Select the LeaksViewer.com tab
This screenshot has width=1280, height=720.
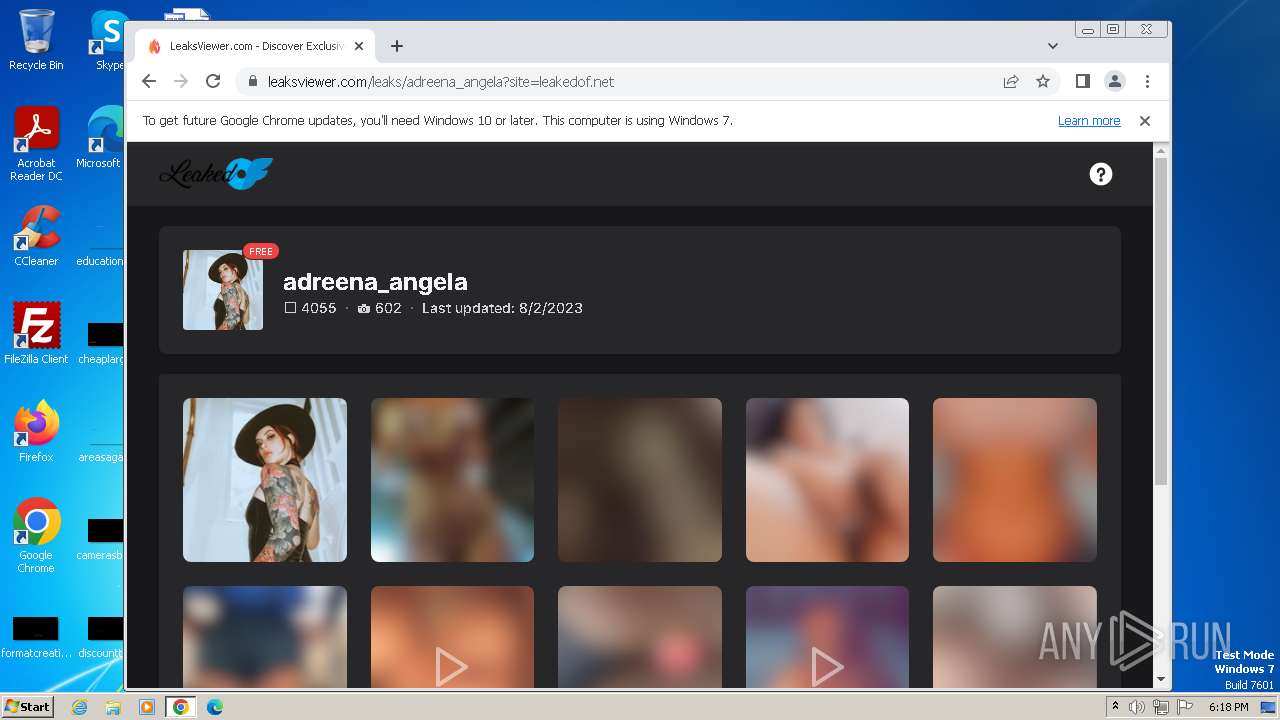tap(254, 46)
